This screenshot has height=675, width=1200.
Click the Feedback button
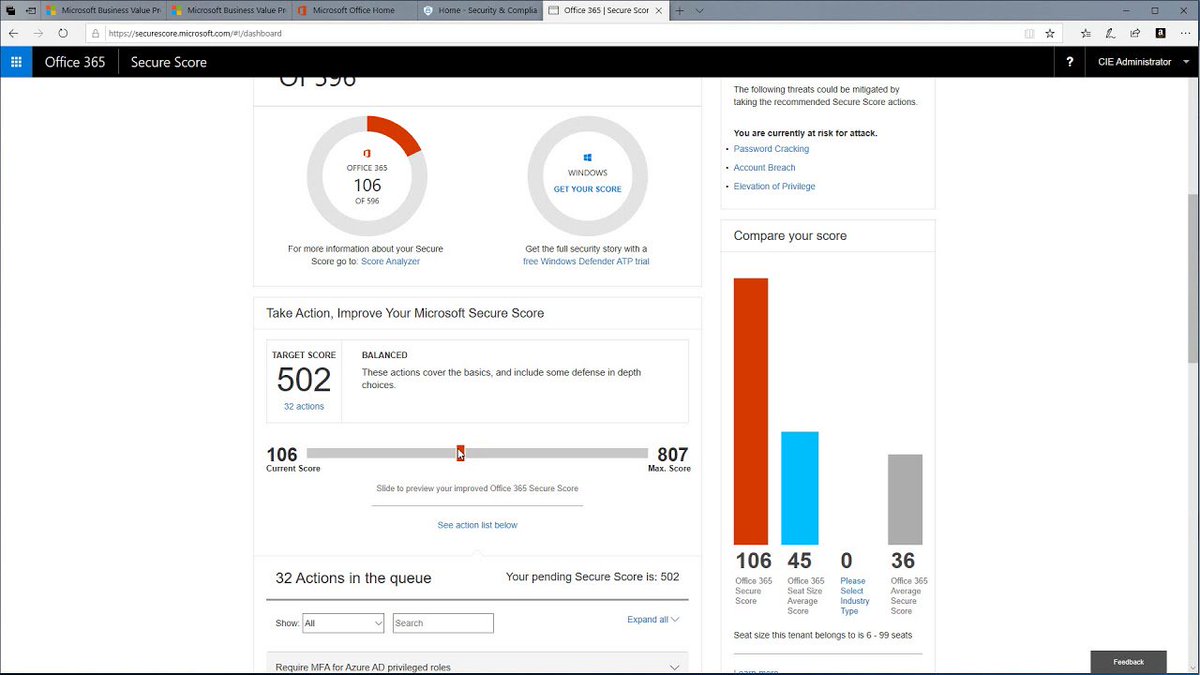pyautogui.click(x=1129, y=662)
